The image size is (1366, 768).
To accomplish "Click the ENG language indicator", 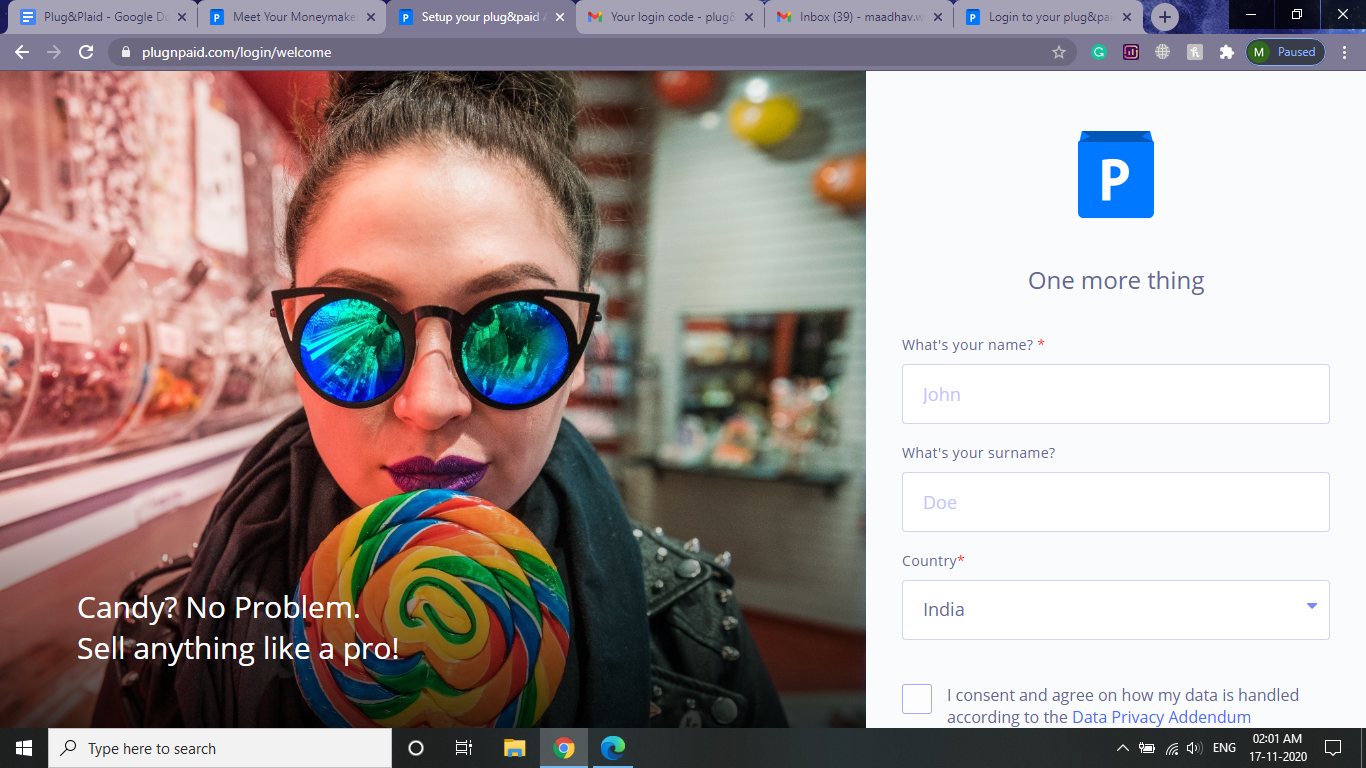I will pyautogui.click(x=1224, y=748).
